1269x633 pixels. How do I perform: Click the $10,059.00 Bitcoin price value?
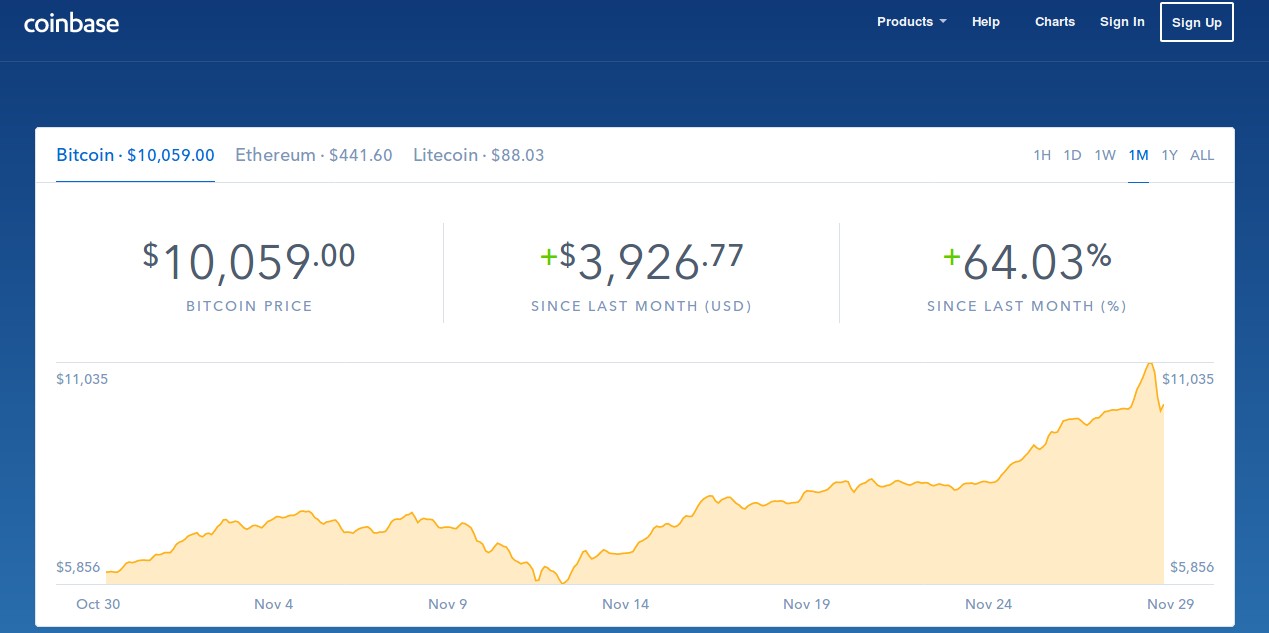pos(249,262)
